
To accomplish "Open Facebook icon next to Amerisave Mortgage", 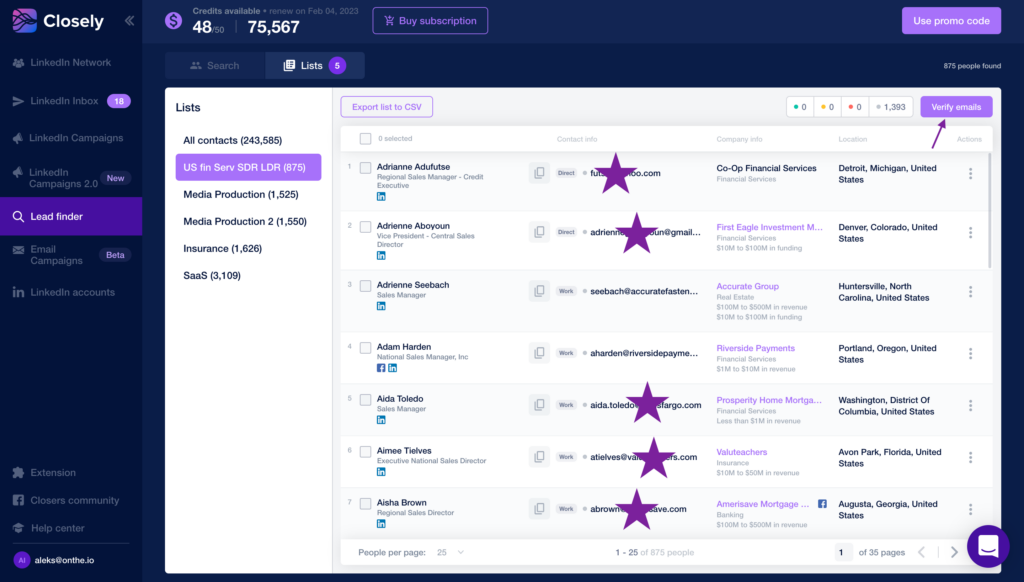I will [x=822, y=504].
